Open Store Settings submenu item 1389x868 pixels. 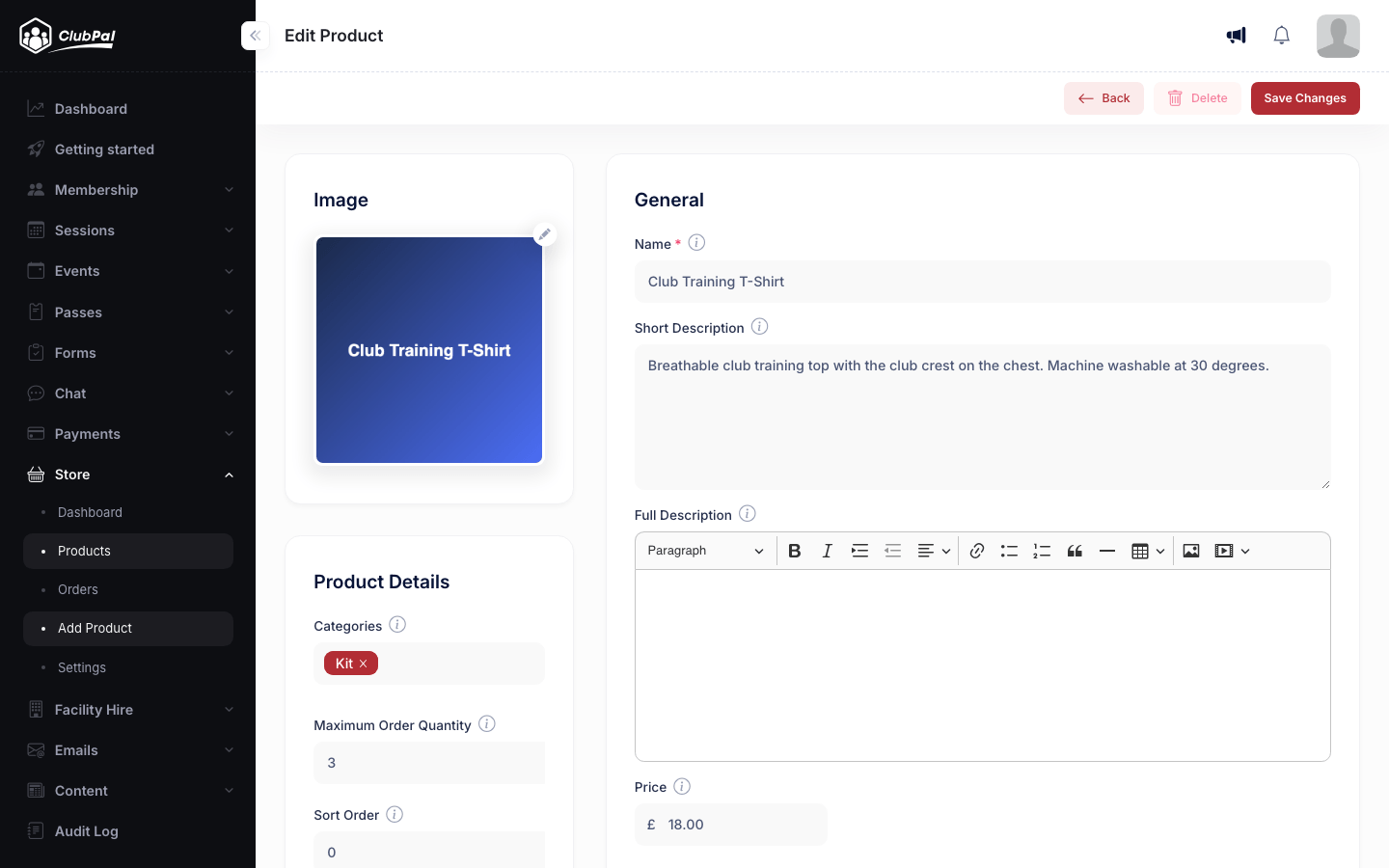(x=128, y=667)
